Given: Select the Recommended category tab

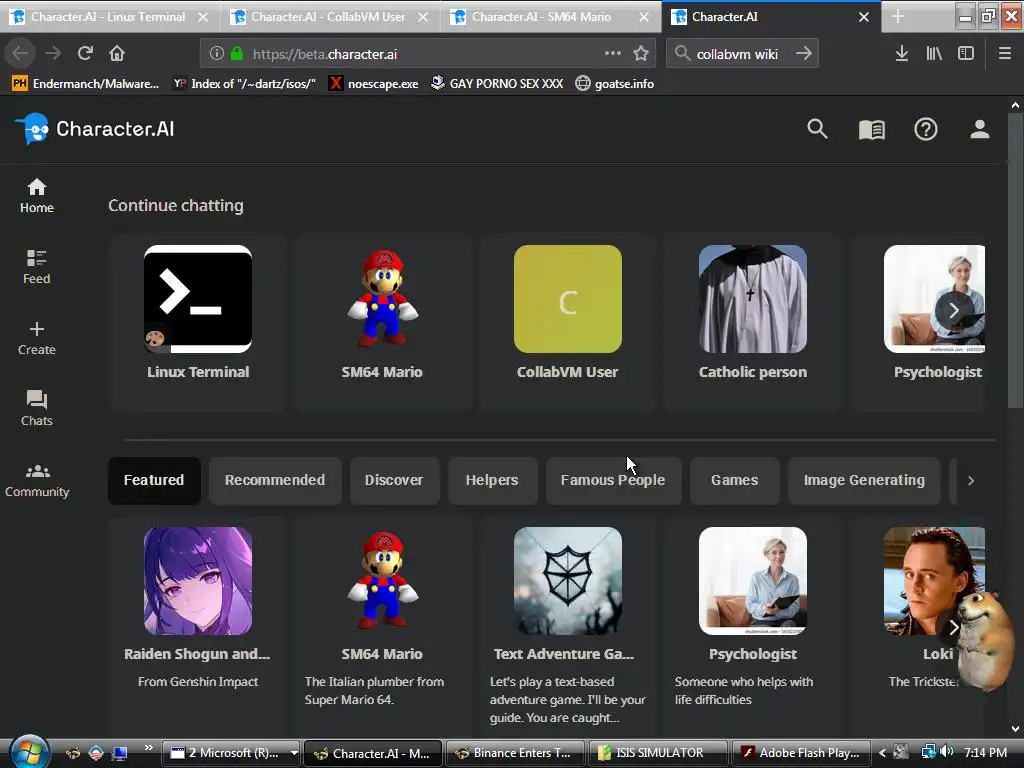Looking at the screenshot, I should click(x=275, y=481).
